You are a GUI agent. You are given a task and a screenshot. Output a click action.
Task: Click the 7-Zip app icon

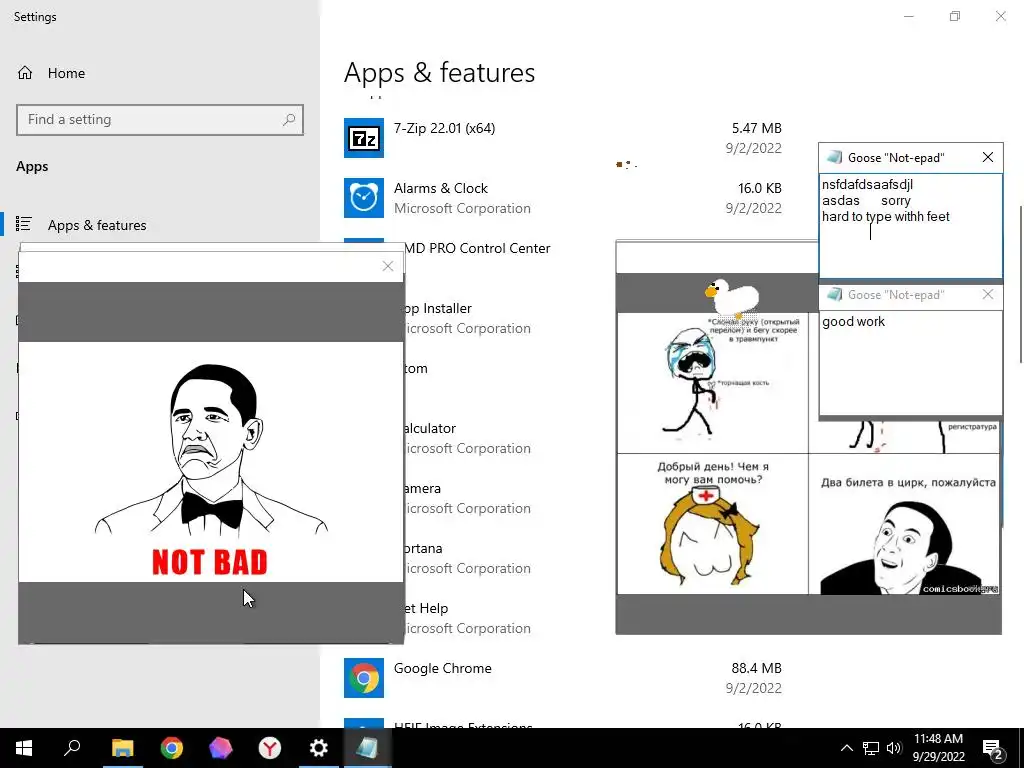(364, 138)
